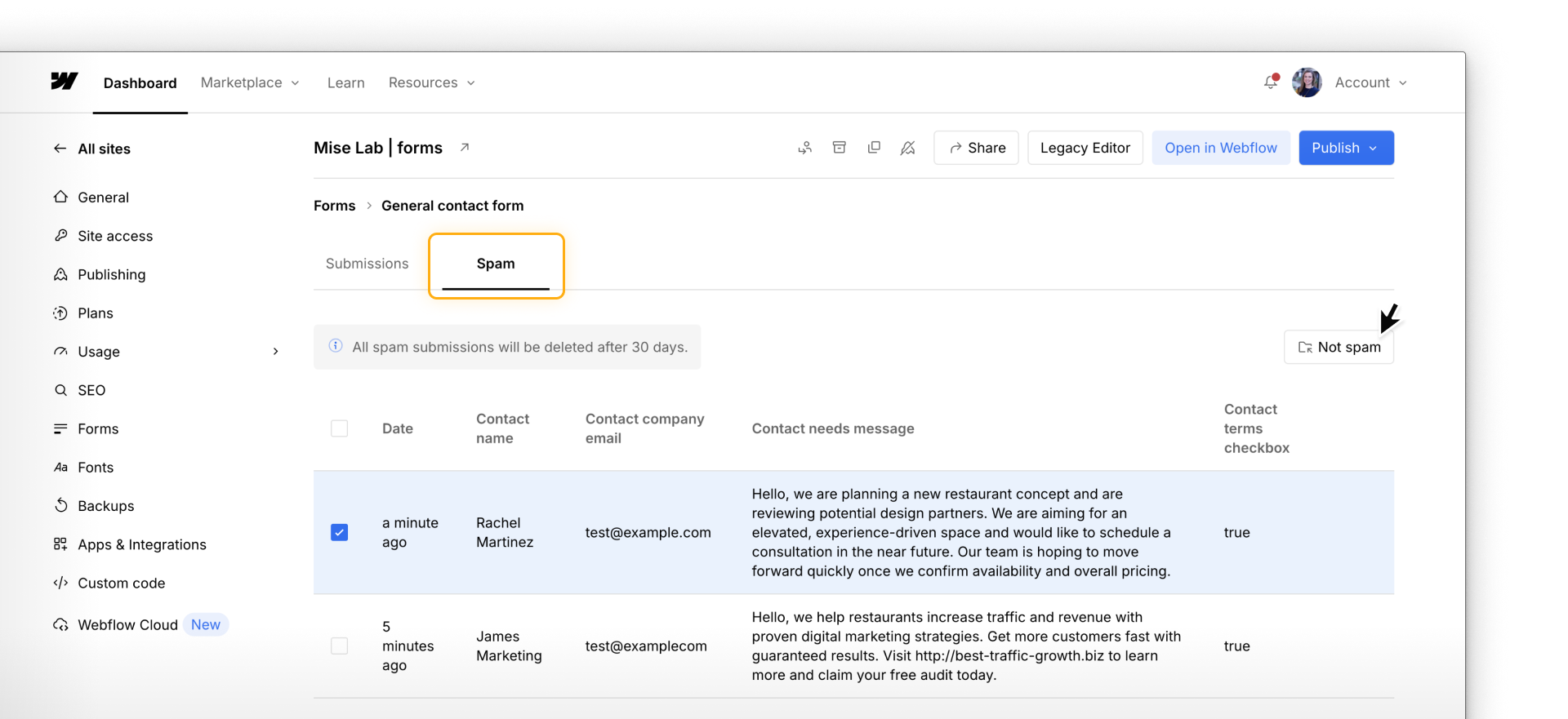Click the name Rachel Martinez
This screenshot has width=1568, height=719.
pos(505,532)
